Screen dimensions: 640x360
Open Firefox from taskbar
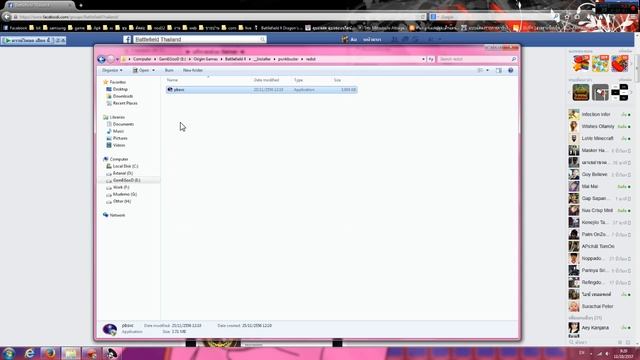click(x=50, y=353)
